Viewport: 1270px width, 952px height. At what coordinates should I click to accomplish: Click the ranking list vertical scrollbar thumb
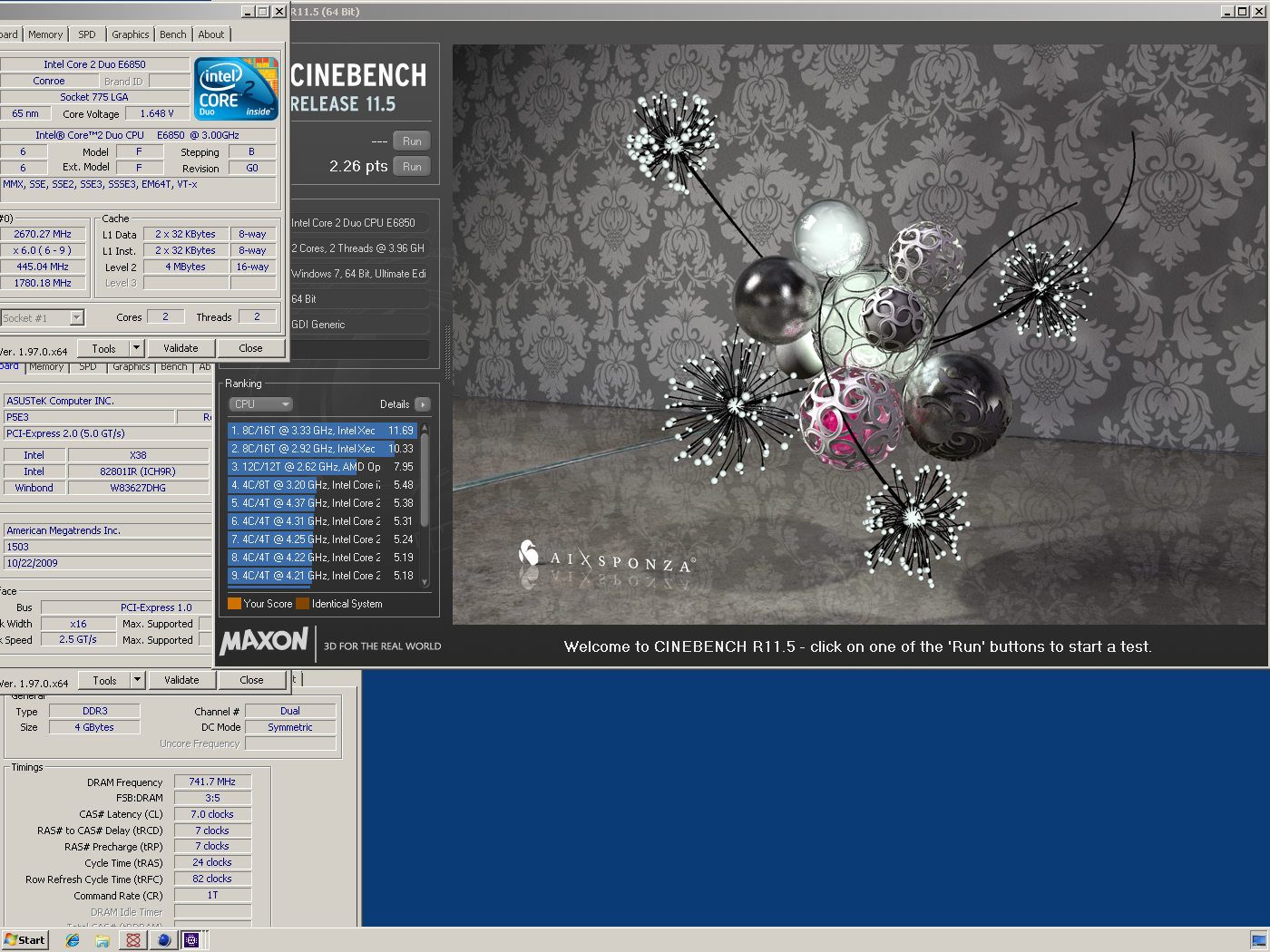pos(424,481)
